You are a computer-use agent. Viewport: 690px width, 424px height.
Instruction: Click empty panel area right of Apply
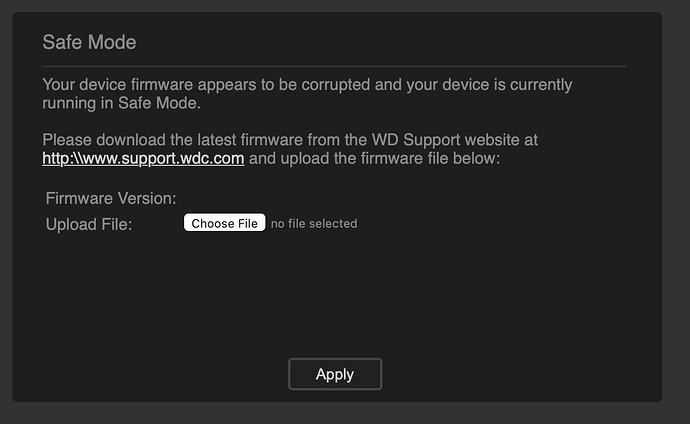tap(520, 374)
